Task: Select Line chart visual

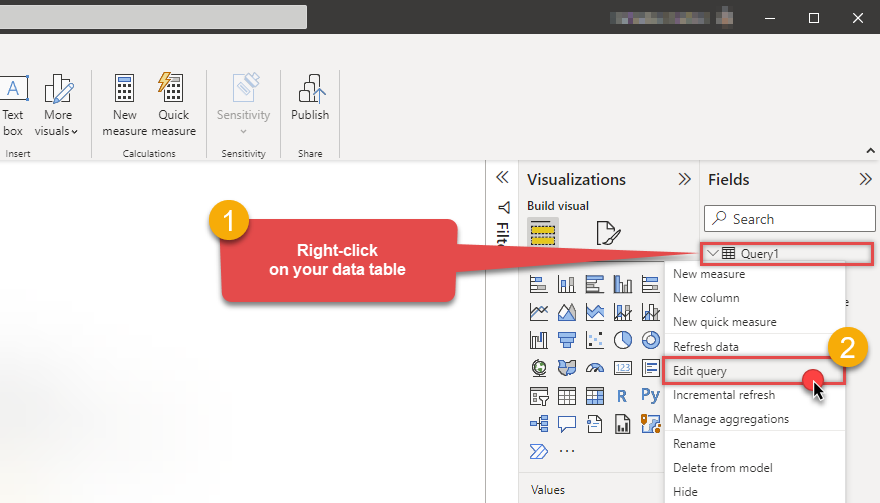Action: point(539,312)
